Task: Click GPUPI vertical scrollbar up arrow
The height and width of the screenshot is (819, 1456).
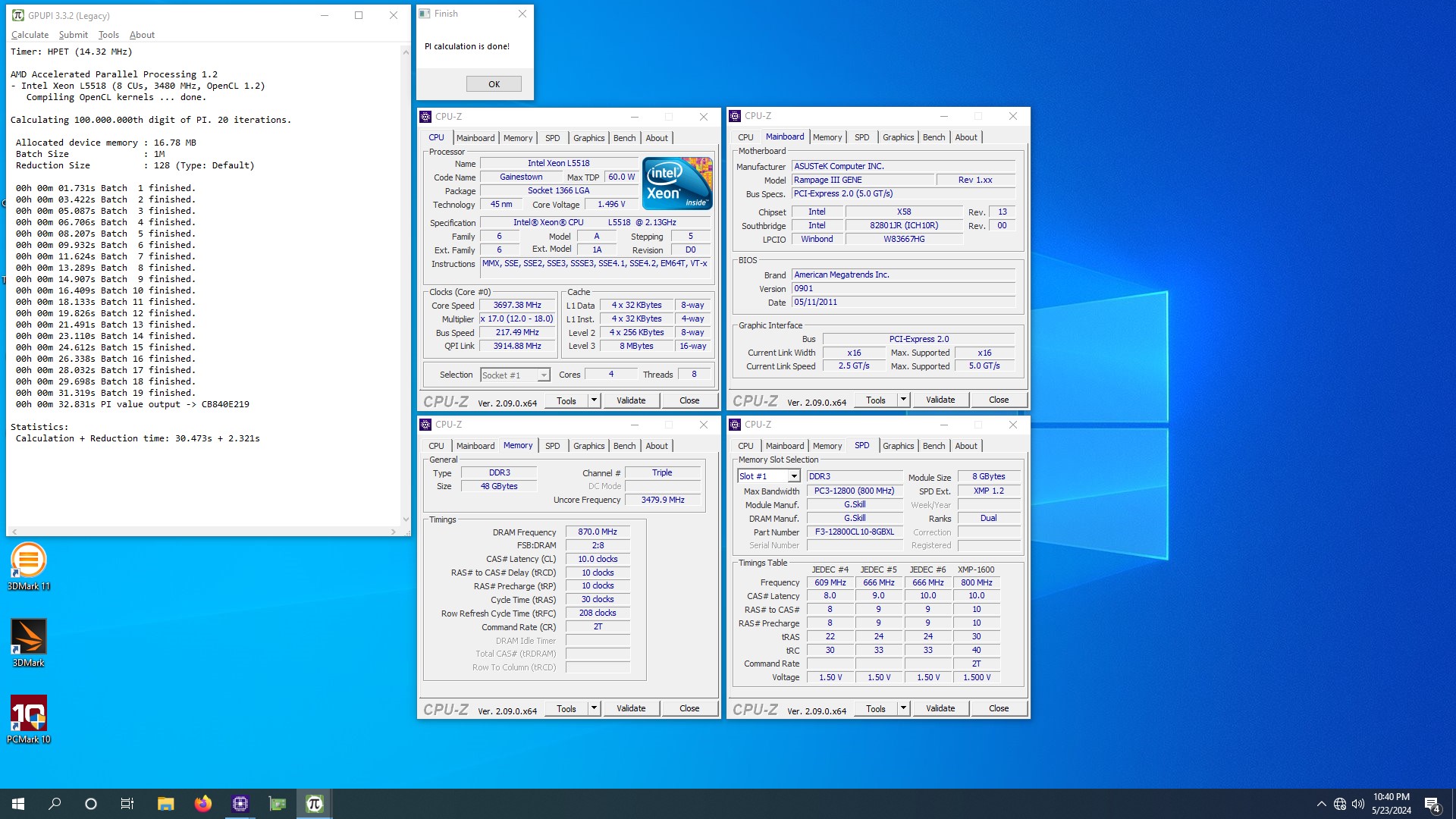Action: [x=406, y=52]
